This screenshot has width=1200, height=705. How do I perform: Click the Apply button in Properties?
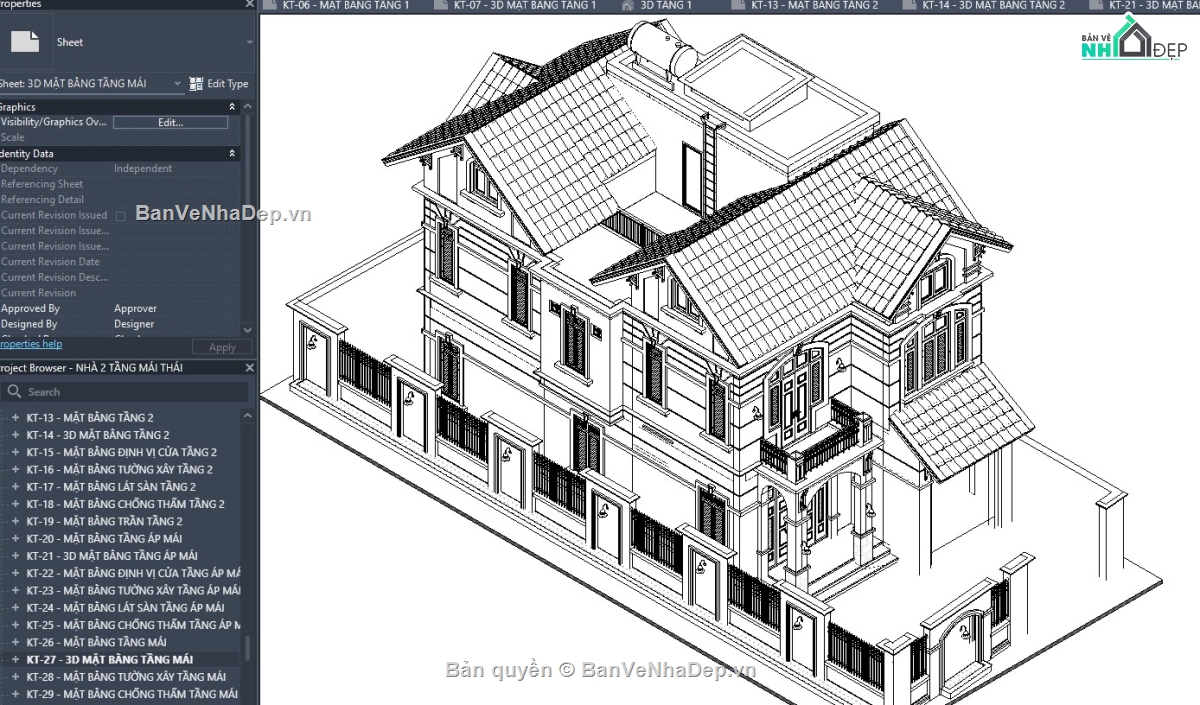tap(222, 347)
